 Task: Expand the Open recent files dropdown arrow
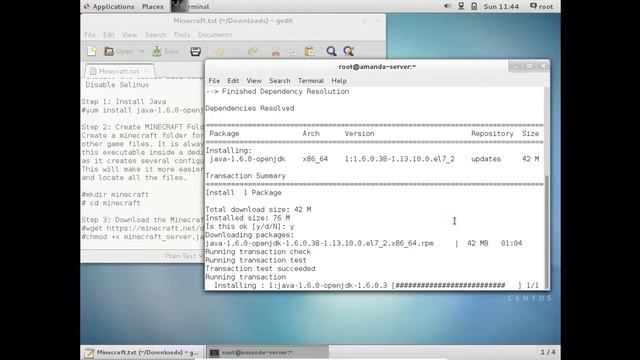[141, 51]
